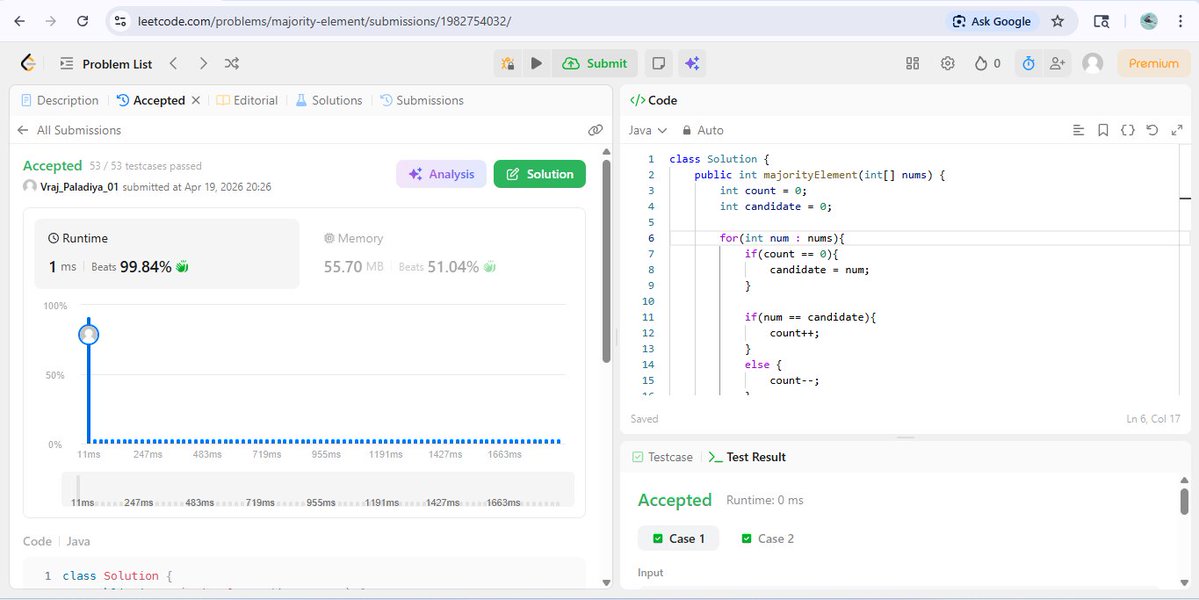The width and height of the screenshot is (1199, 600).
Task: Open the Solutions tab
Action: coord(329,100)
